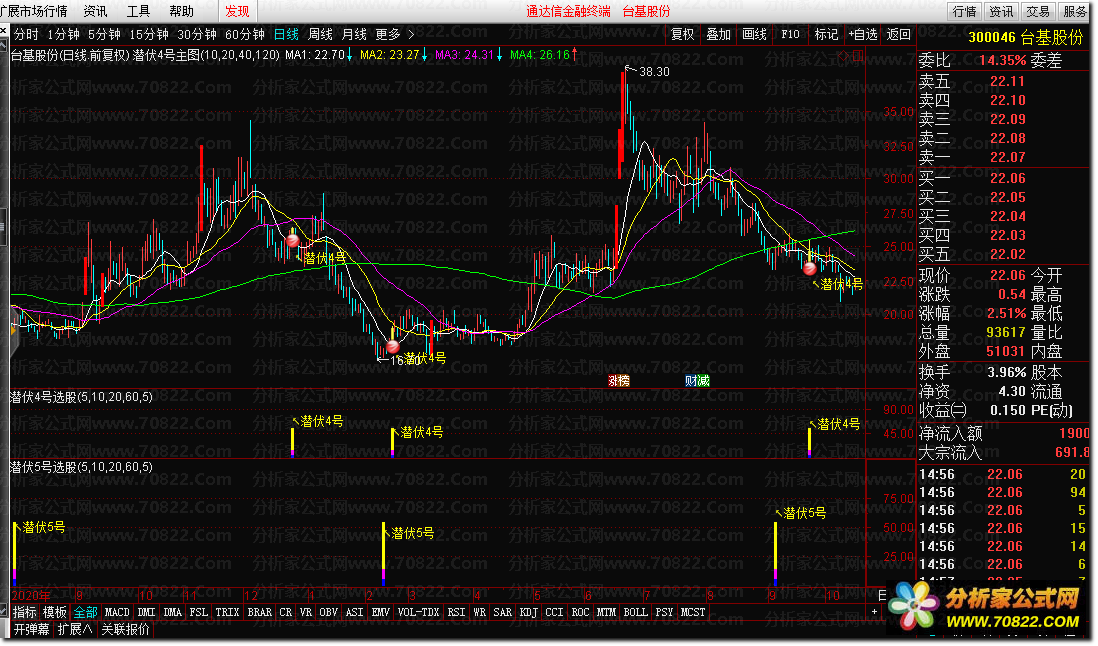The image size is (1098, 646).
Task: Select the OBV indicator tab
Action: coord(328,612)
